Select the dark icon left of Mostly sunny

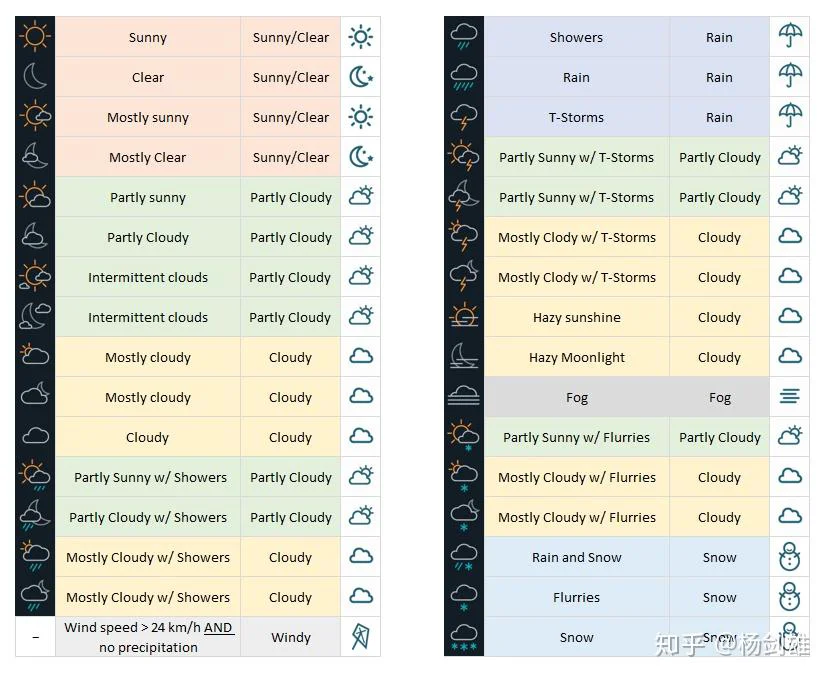(35, 116)
